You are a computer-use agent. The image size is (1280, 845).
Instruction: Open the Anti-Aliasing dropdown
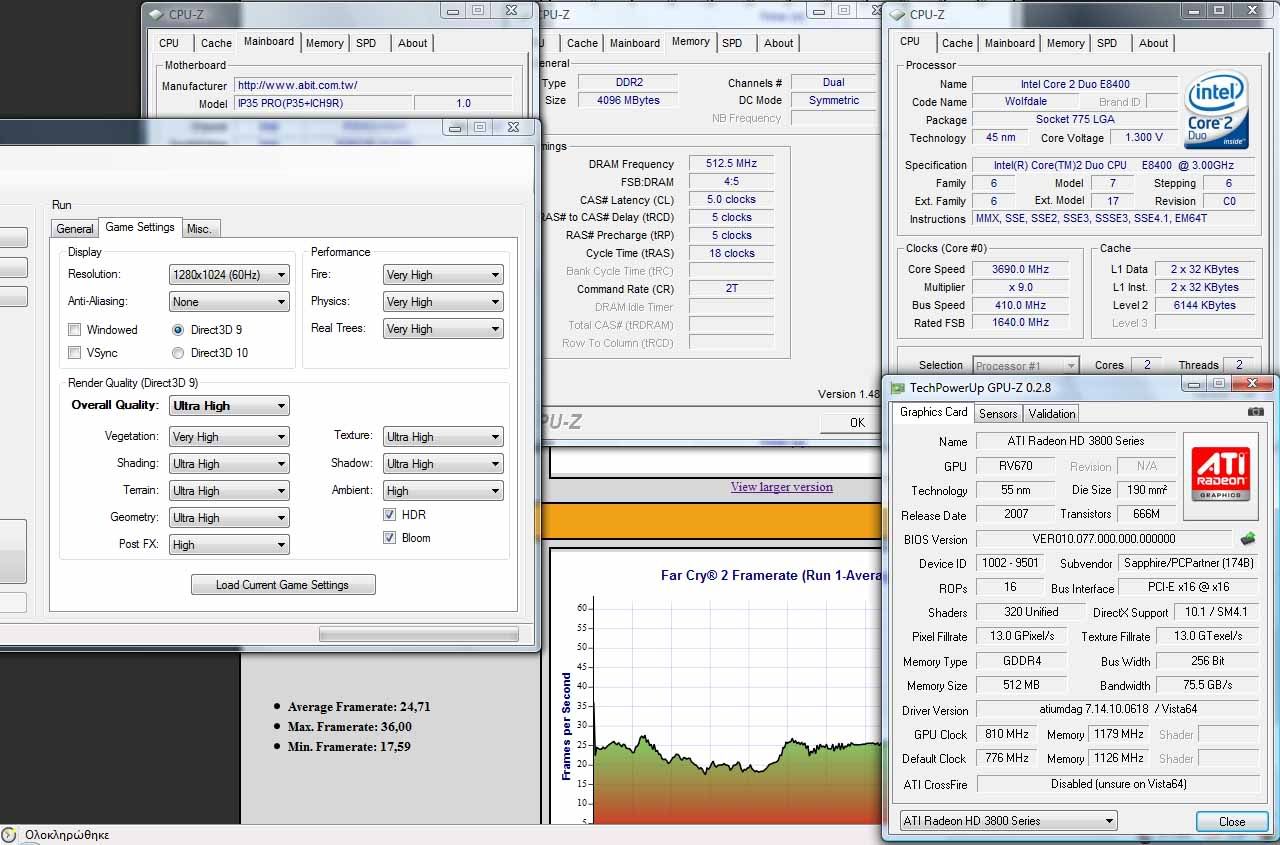tap(229, 302)
